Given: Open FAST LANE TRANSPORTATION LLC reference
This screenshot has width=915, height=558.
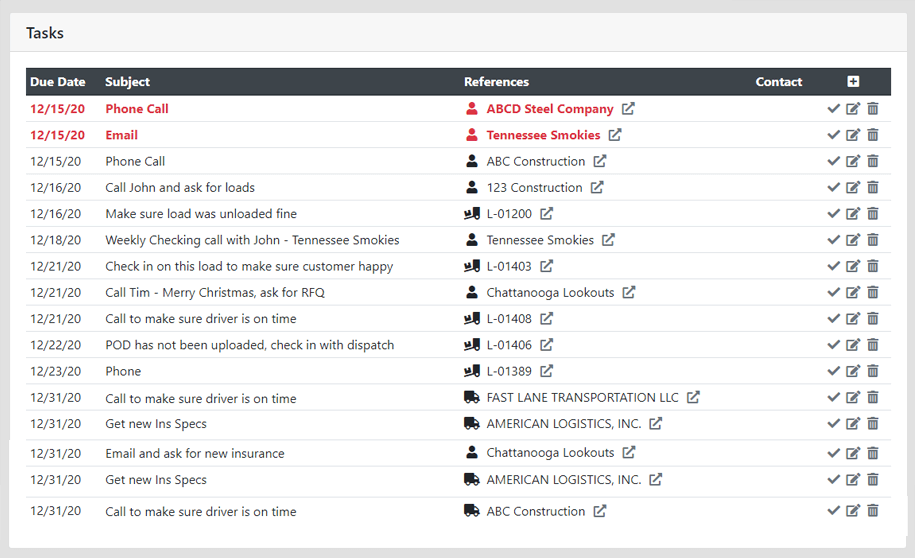Looking at the screenshot, I should point(582,397).
